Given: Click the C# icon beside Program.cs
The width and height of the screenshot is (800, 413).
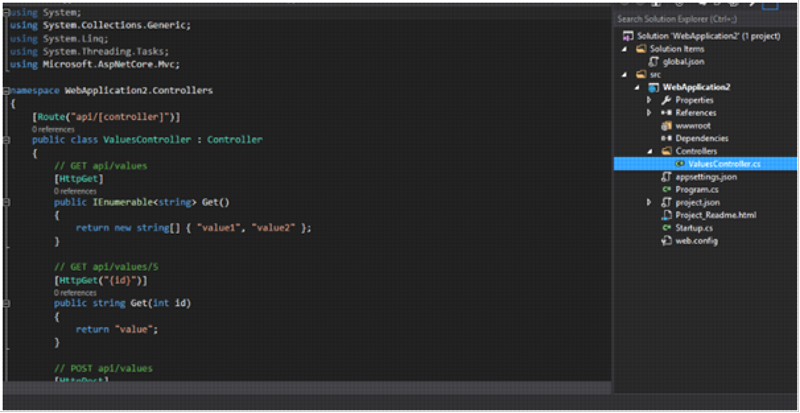Looking at the screenshot, I should [x=666, y=189].
